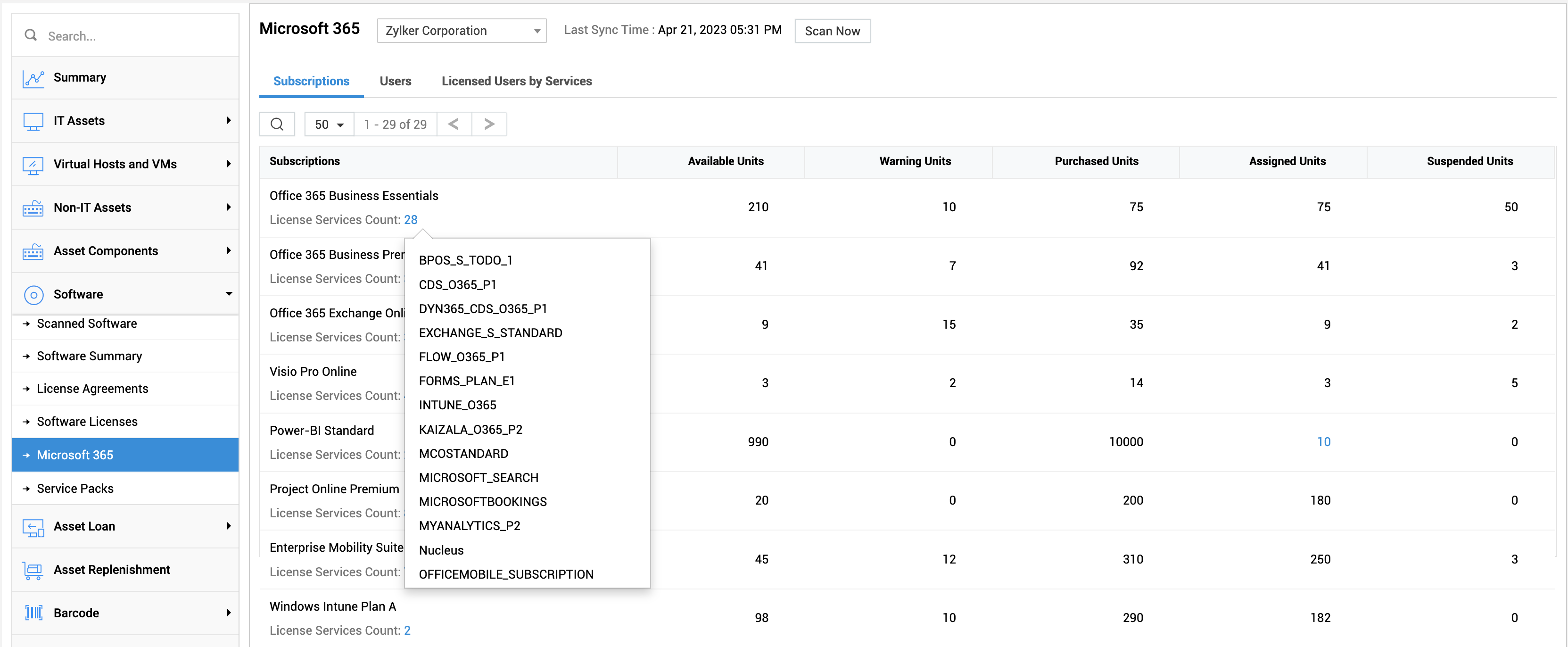Click the Virtual Hosts and VMs icon
Viewport: 1568px width, 647px height.
point(33,165)
